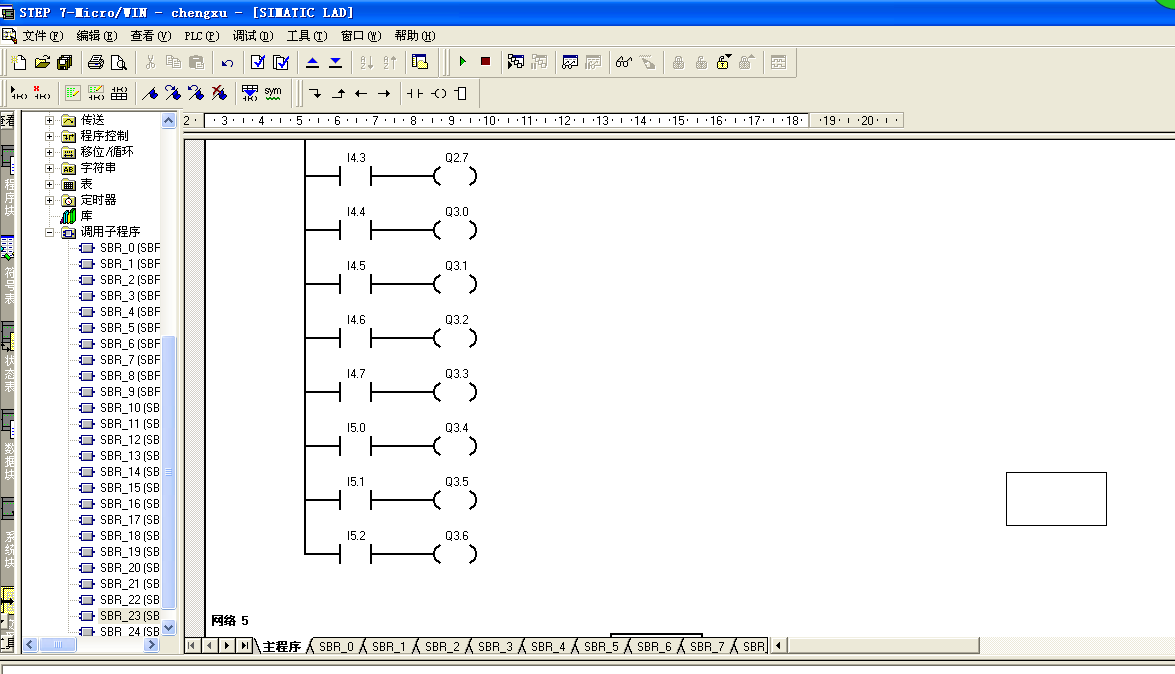The height and width of the screenshot is (674, 1175).
Task: Open the 工具 menu
Action: (307, 36)
